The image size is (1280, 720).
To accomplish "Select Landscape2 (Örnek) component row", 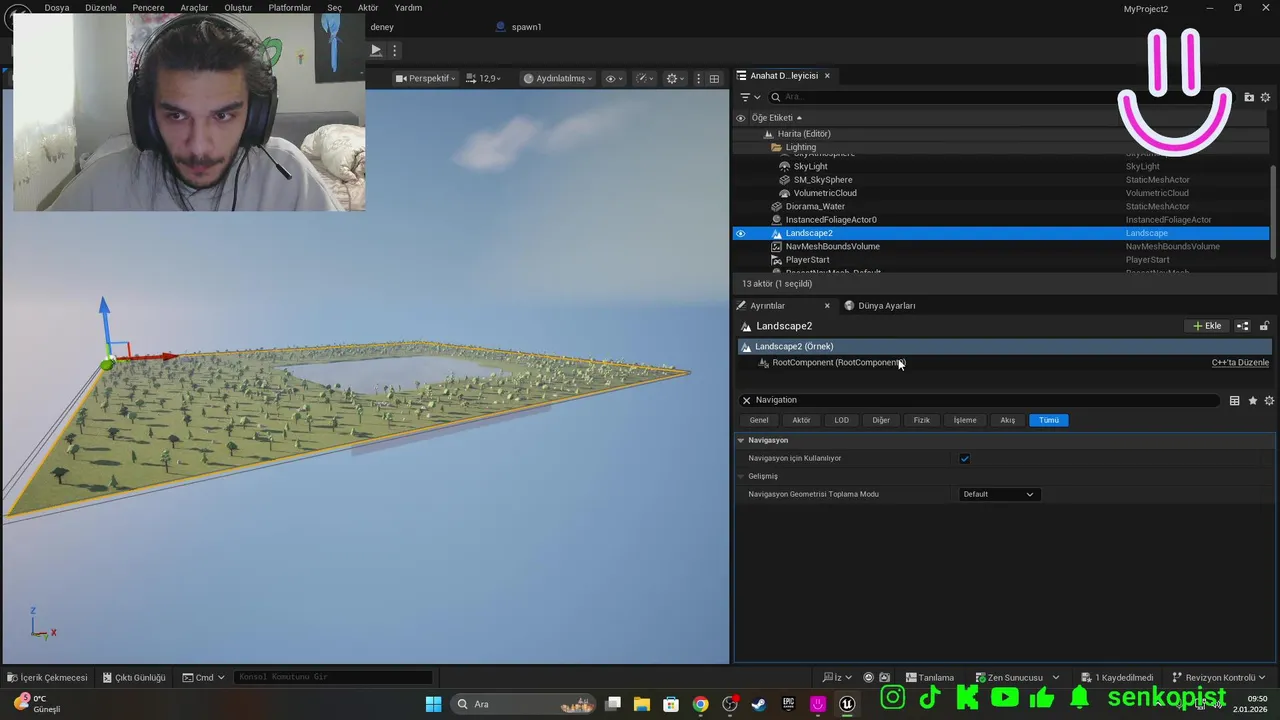I will [1004, 347].
